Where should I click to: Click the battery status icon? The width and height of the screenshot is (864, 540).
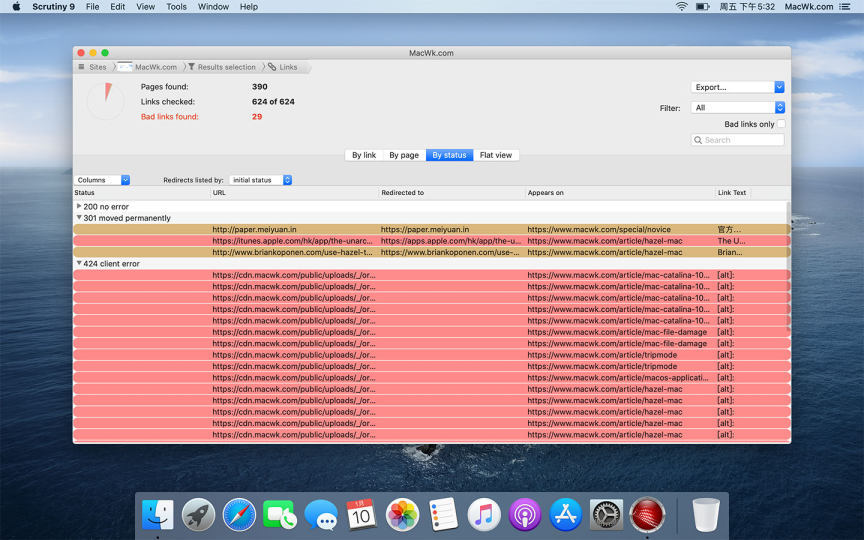(x=703, y=7)
